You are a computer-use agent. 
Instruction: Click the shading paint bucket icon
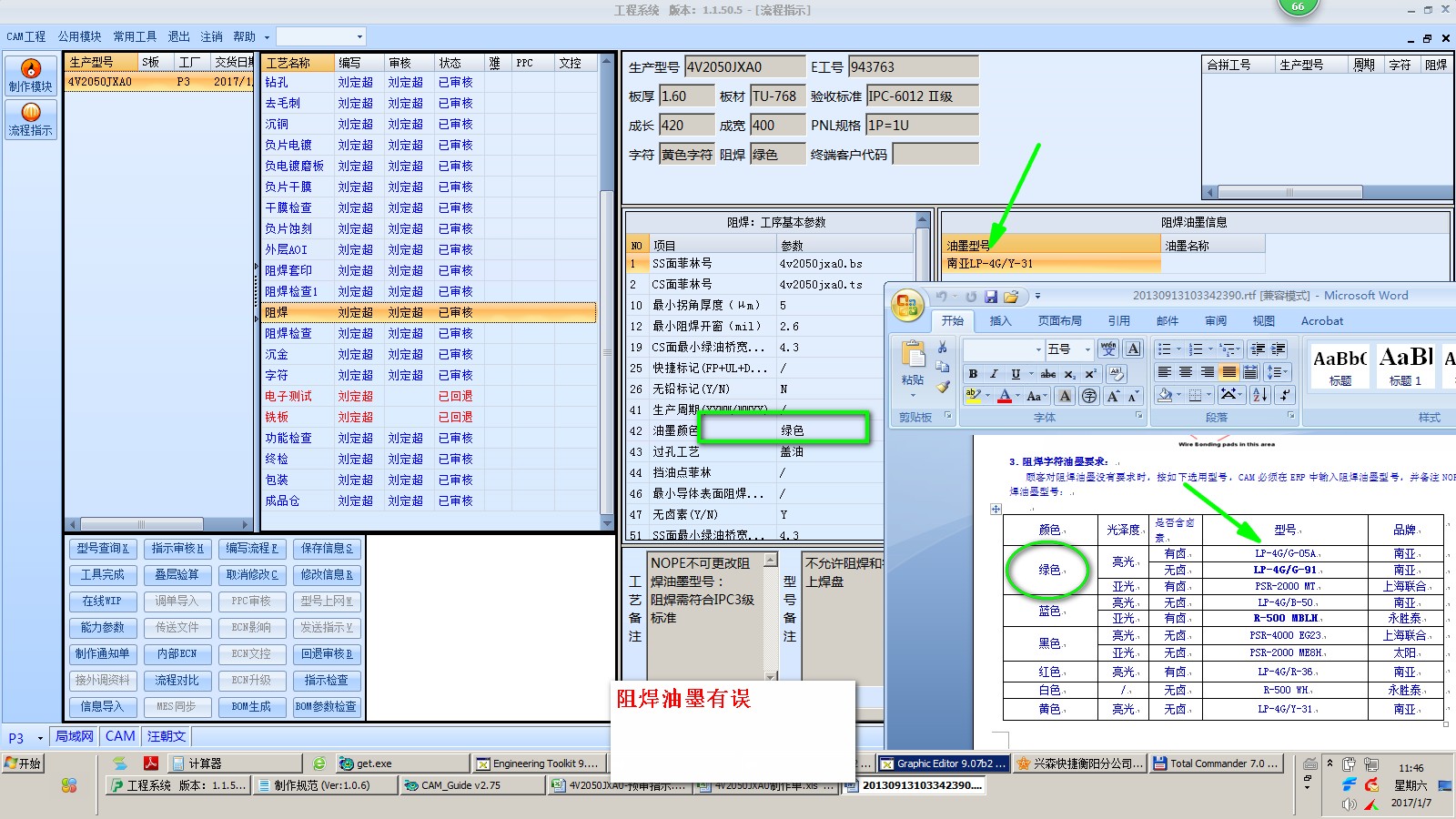click(x=1165, y=395)
